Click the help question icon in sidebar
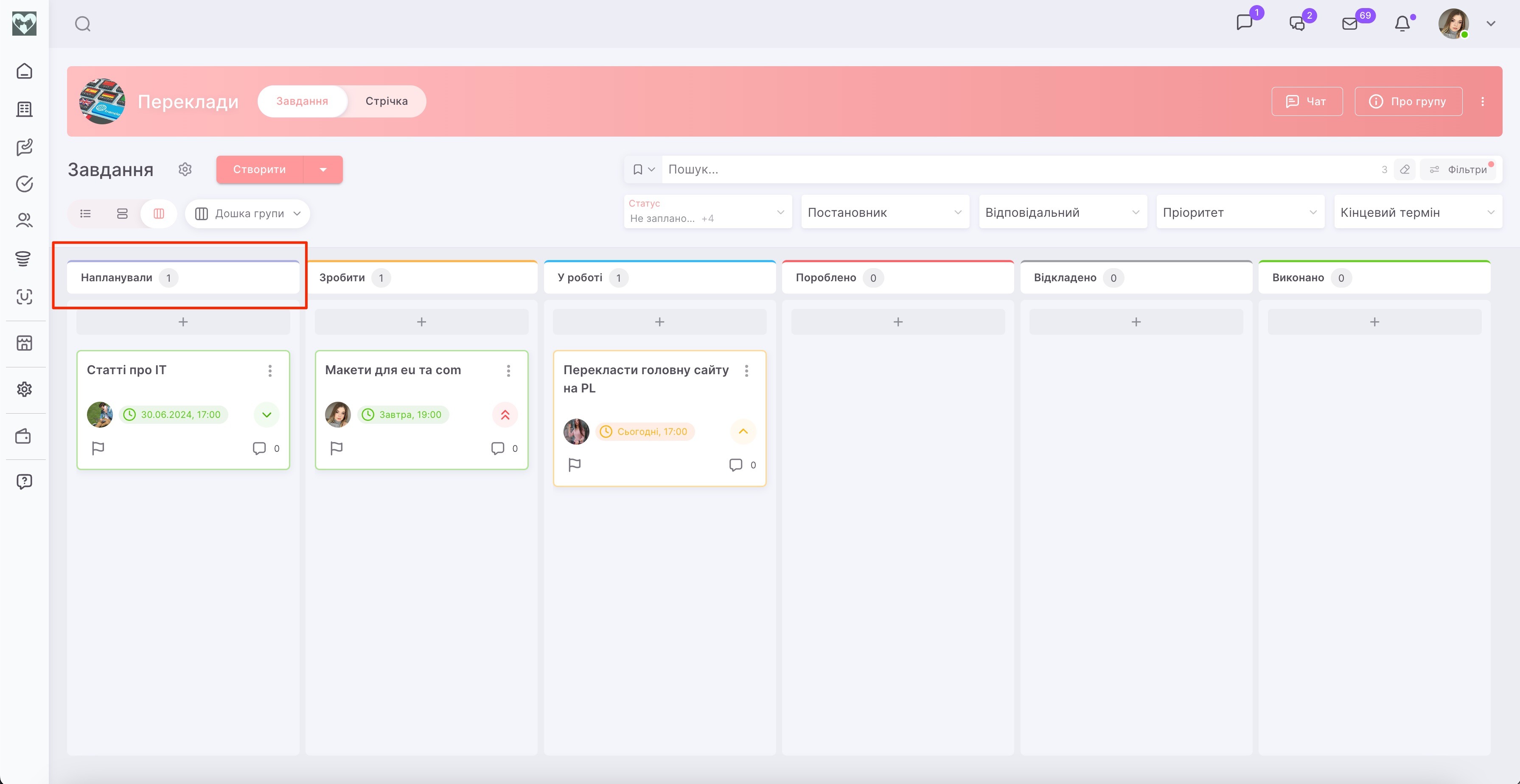This screenshot has width=1520, height=784. [x=24, y=482]
